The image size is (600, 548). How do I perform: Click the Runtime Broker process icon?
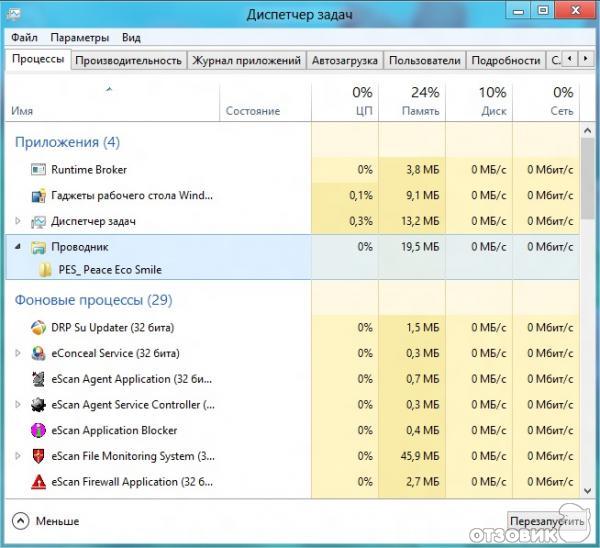tap(38, 170)
